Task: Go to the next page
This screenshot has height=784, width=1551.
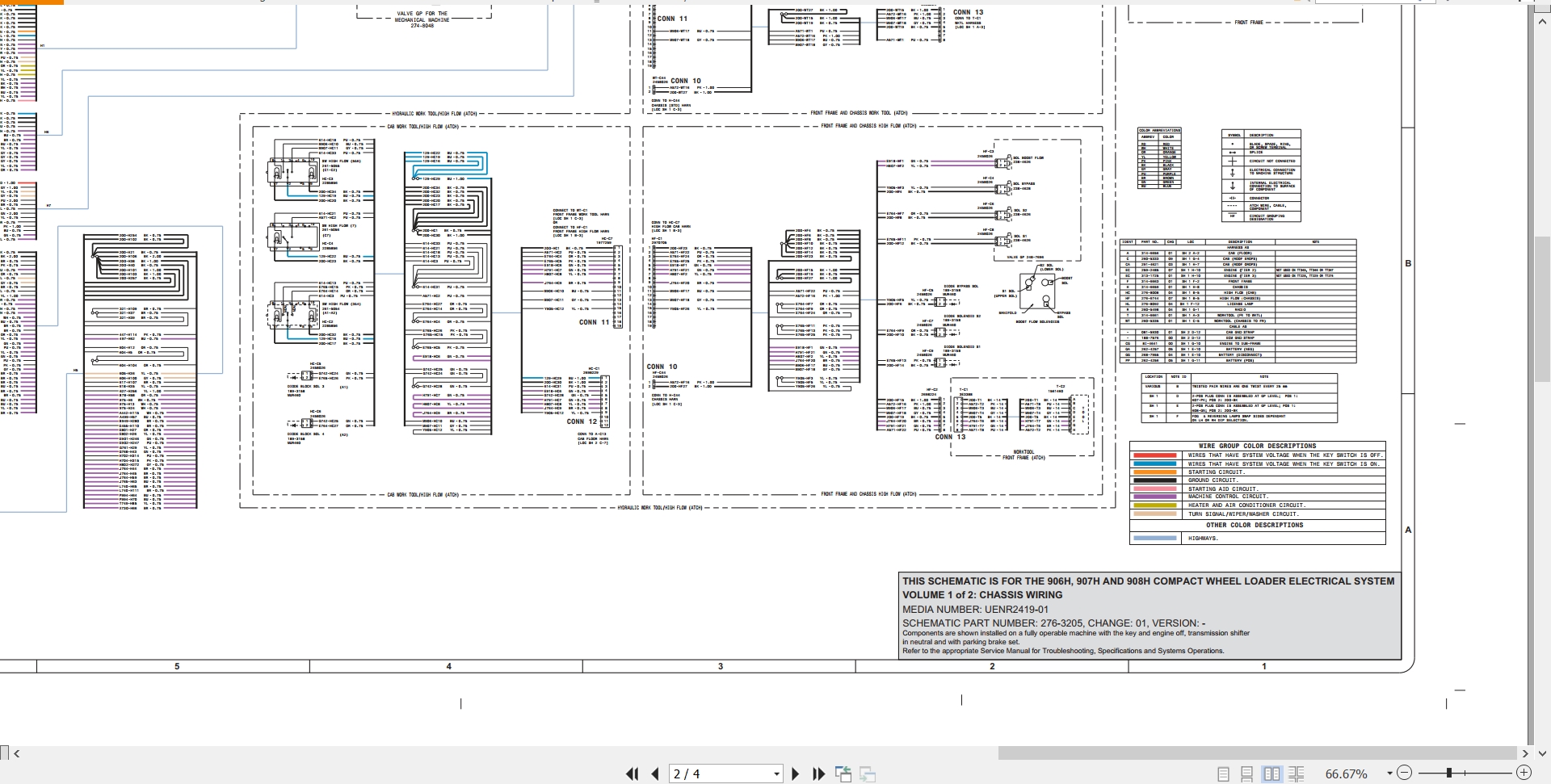Action: point(795,774)
